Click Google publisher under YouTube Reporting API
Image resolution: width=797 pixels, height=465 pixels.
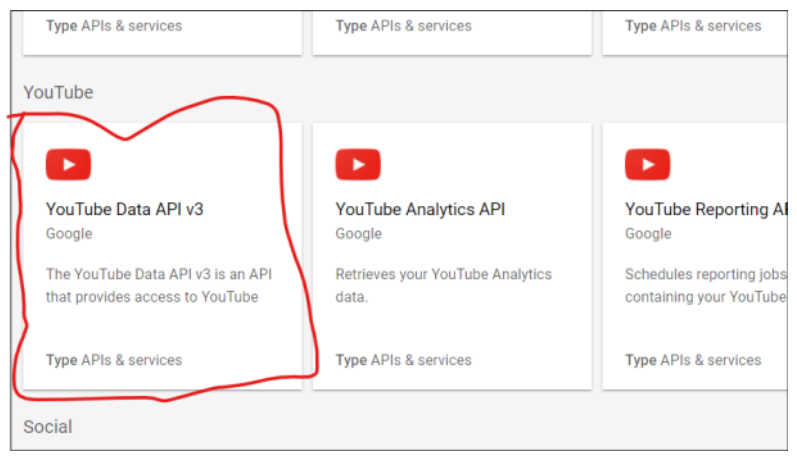(649, 234)
